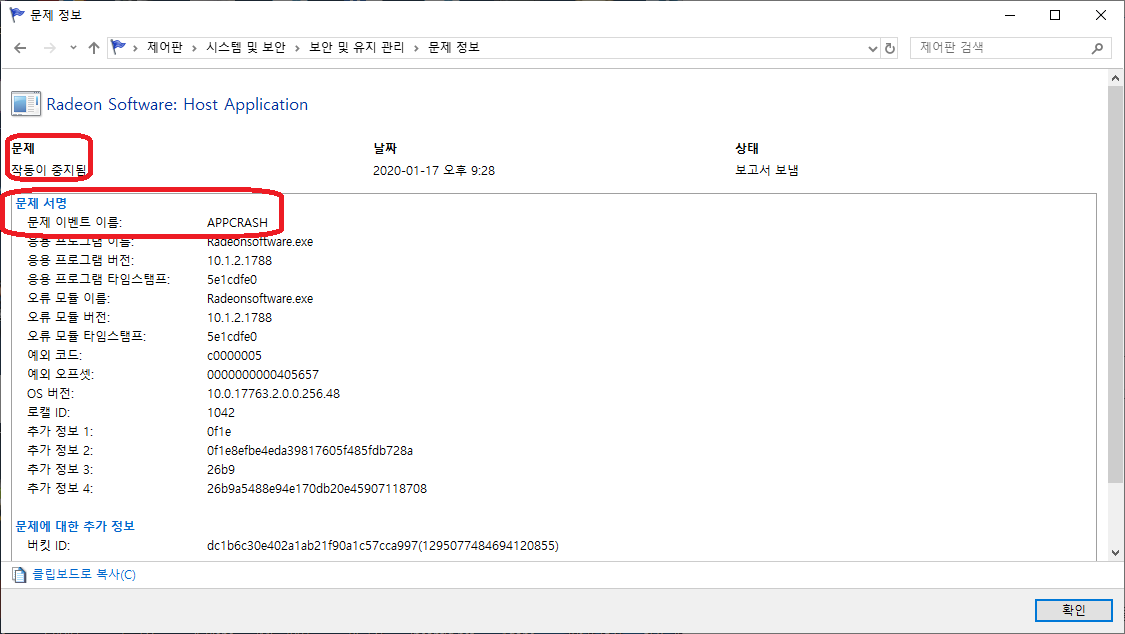
Task: Click the vertical scrollbar thumb
Action: (1115, 284)
